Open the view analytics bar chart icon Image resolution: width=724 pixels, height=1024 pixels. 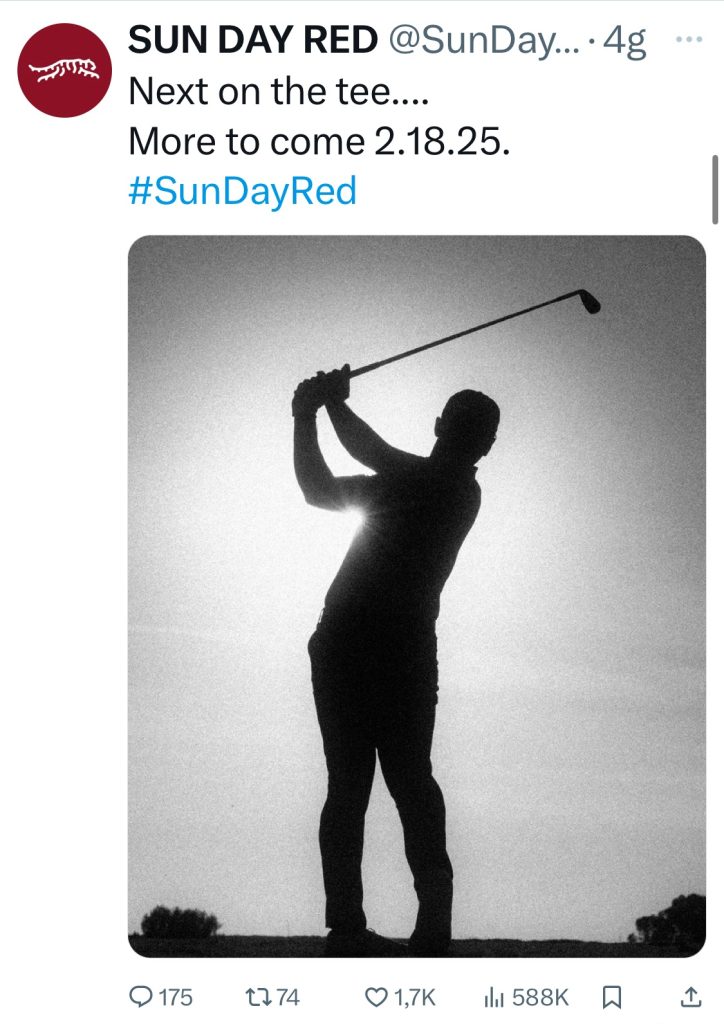pos(493,997)
